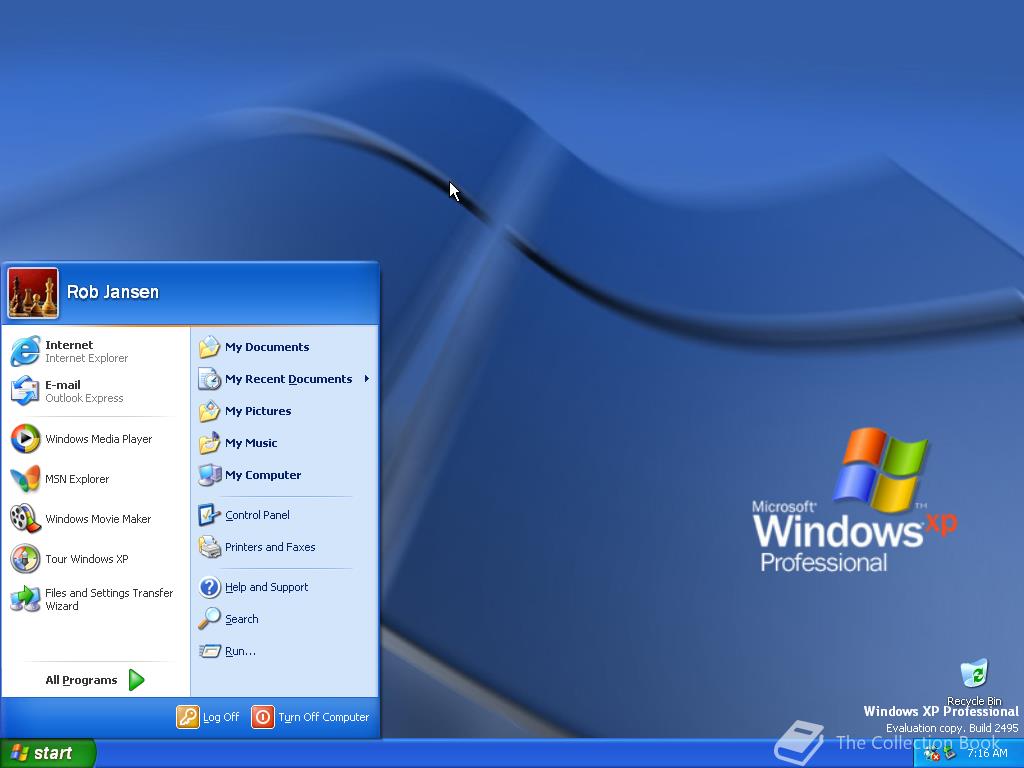Open the My Pictures folder icon
1024x768 pixels.
tap(209, 411)
